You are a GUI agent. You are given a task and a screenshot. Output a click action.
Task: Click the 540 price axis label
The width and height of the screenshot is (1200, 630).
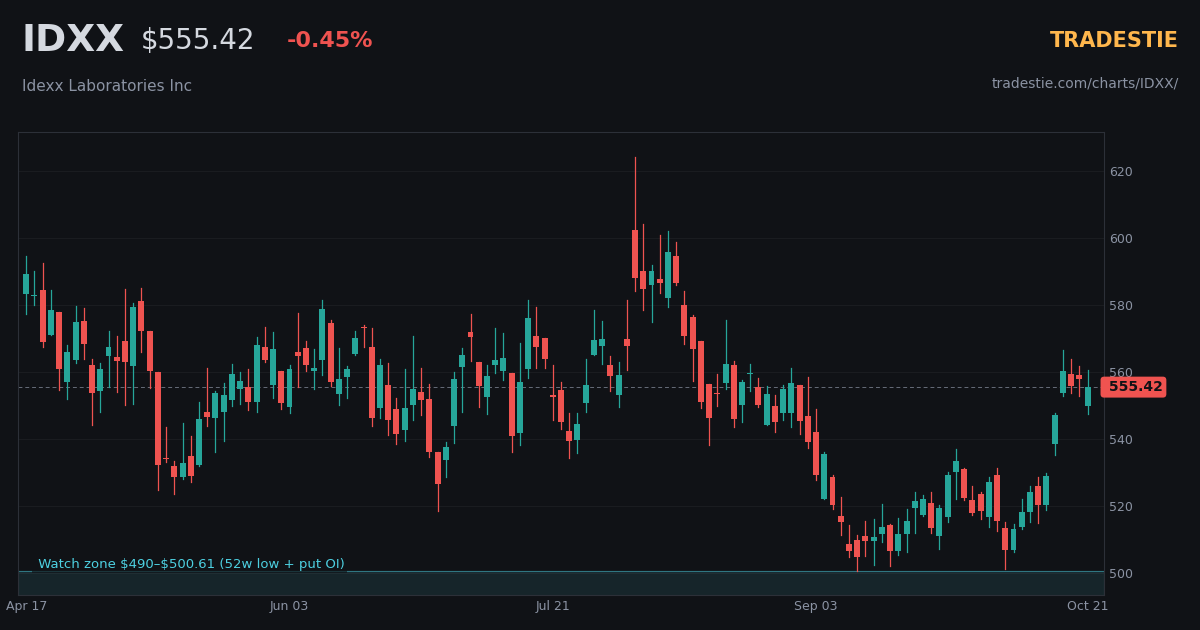click(1121, 440)
